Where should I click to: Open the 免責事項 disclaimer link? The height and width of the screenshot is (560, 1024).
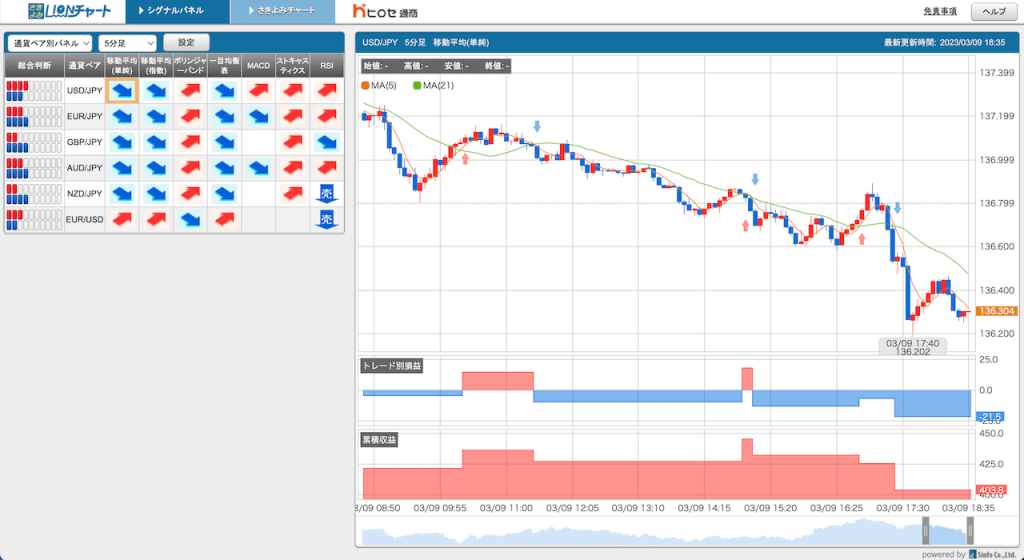[x=940, y=12]
